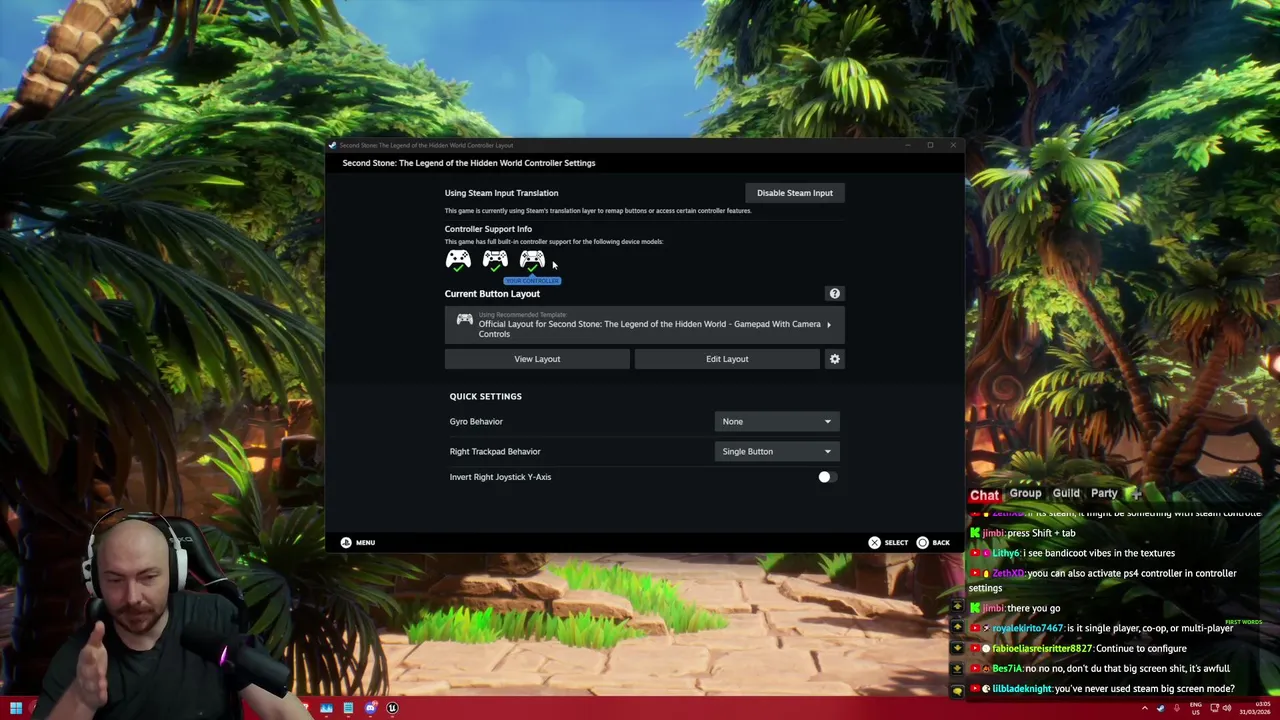Click the Xbox controller support icon

click(x=458, y=260)
